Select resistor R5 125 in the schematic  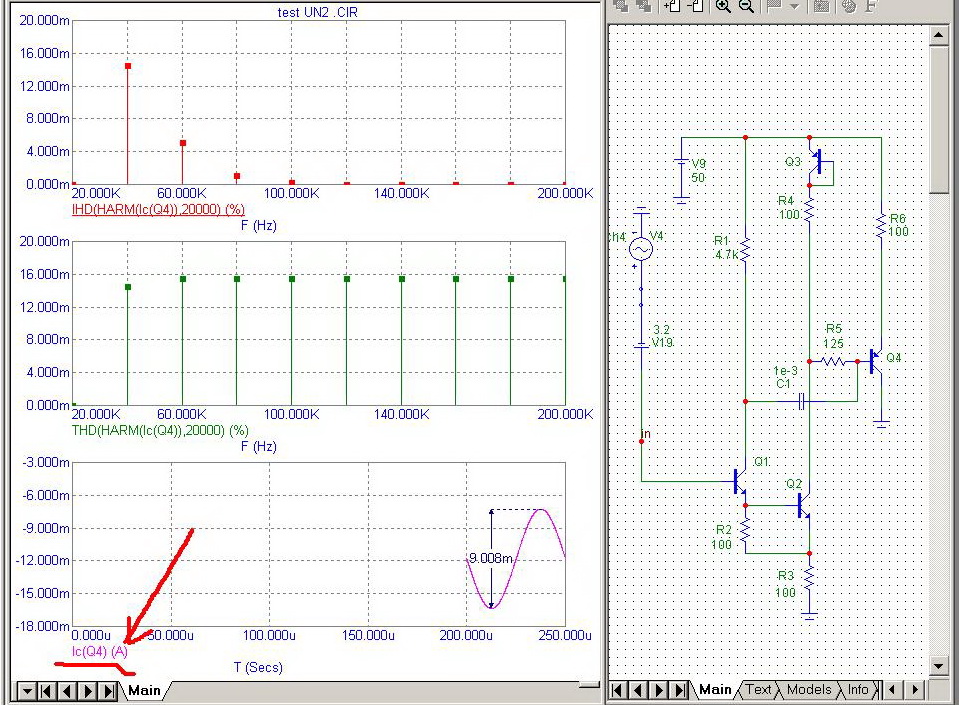click(x=834, y=361)
